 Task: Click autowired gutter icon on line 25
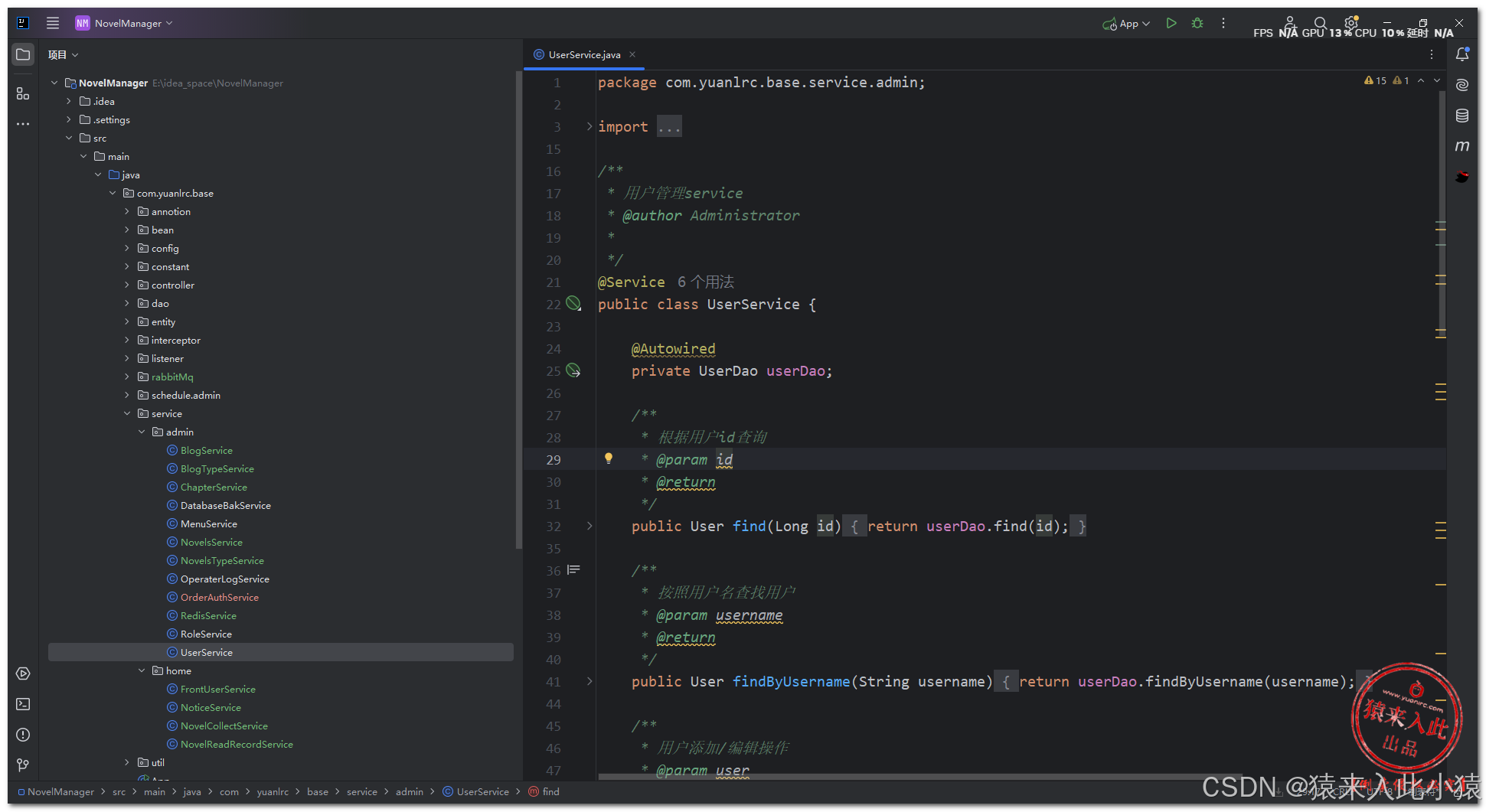point(573,370)
